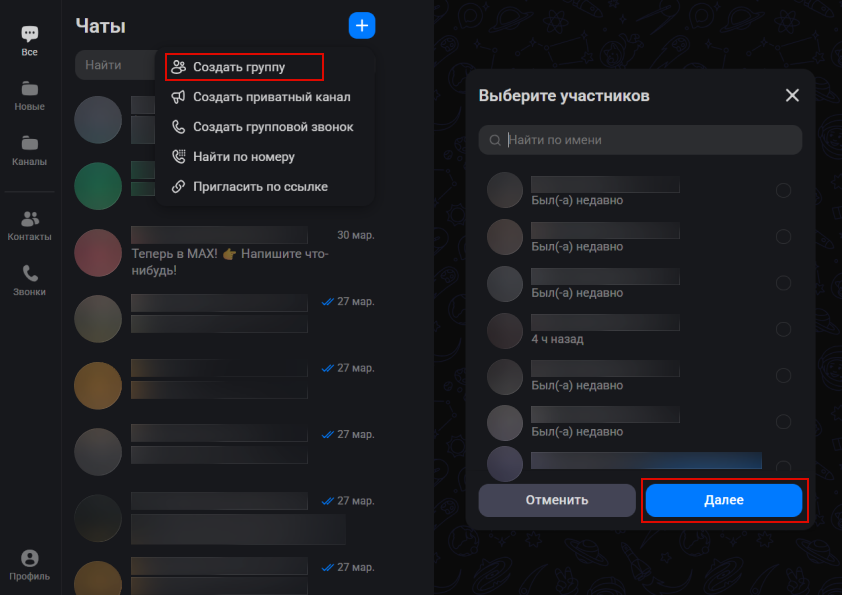Open the Контакты section in sidebar
The image size is (842, 595).
pos(29,225)
